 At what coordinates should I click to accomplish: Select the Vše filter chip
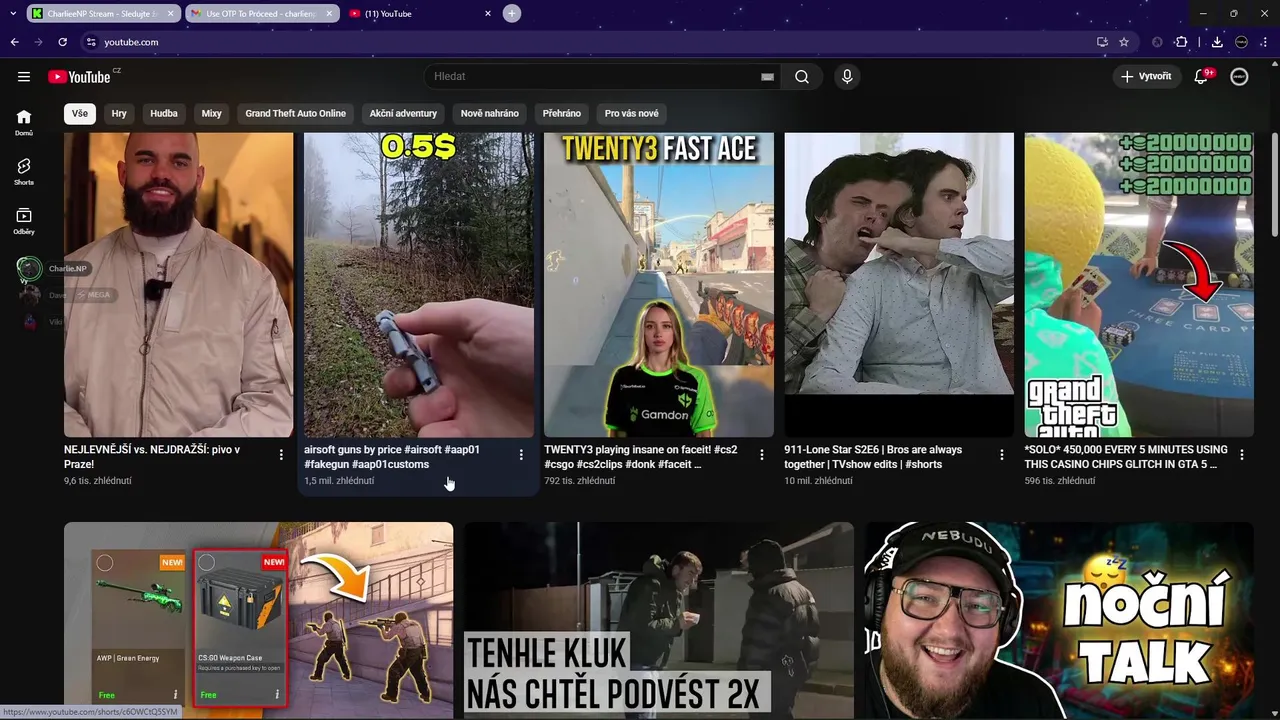coord(80,114)
